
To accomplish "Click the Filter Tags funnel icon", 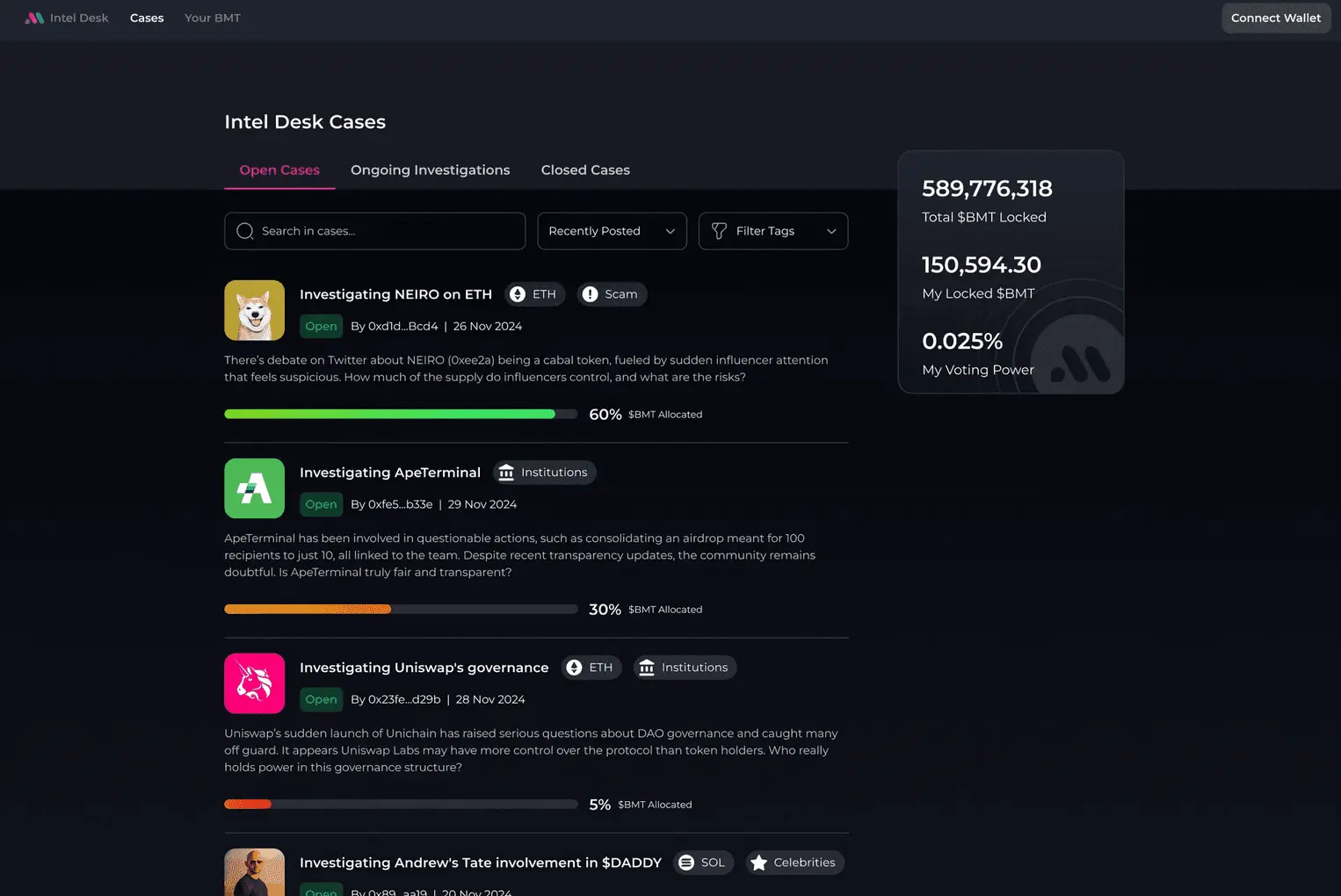I will [x=719, y=231].
